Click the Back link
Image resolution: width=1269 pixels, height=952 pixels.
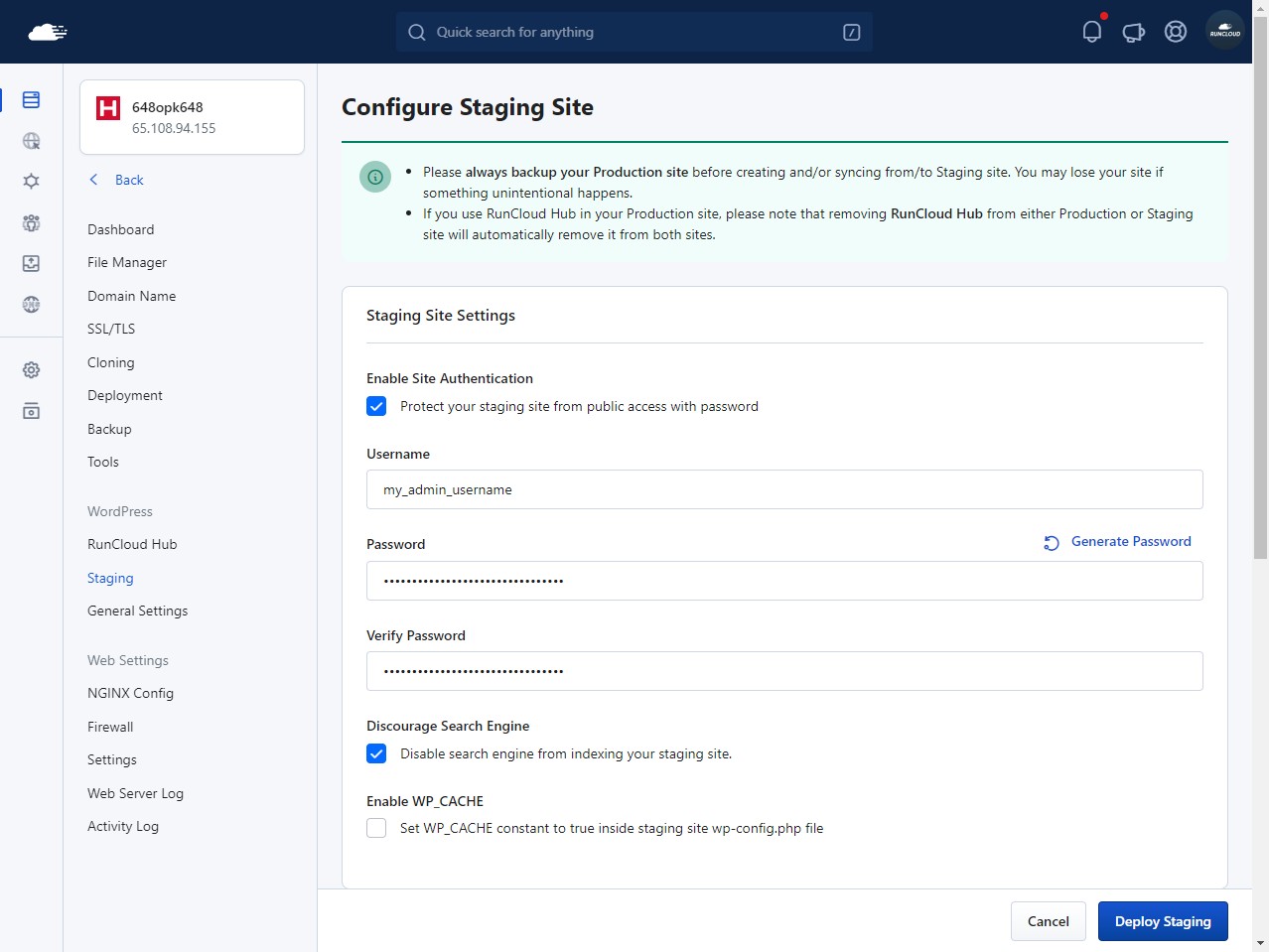pos(129,180)
